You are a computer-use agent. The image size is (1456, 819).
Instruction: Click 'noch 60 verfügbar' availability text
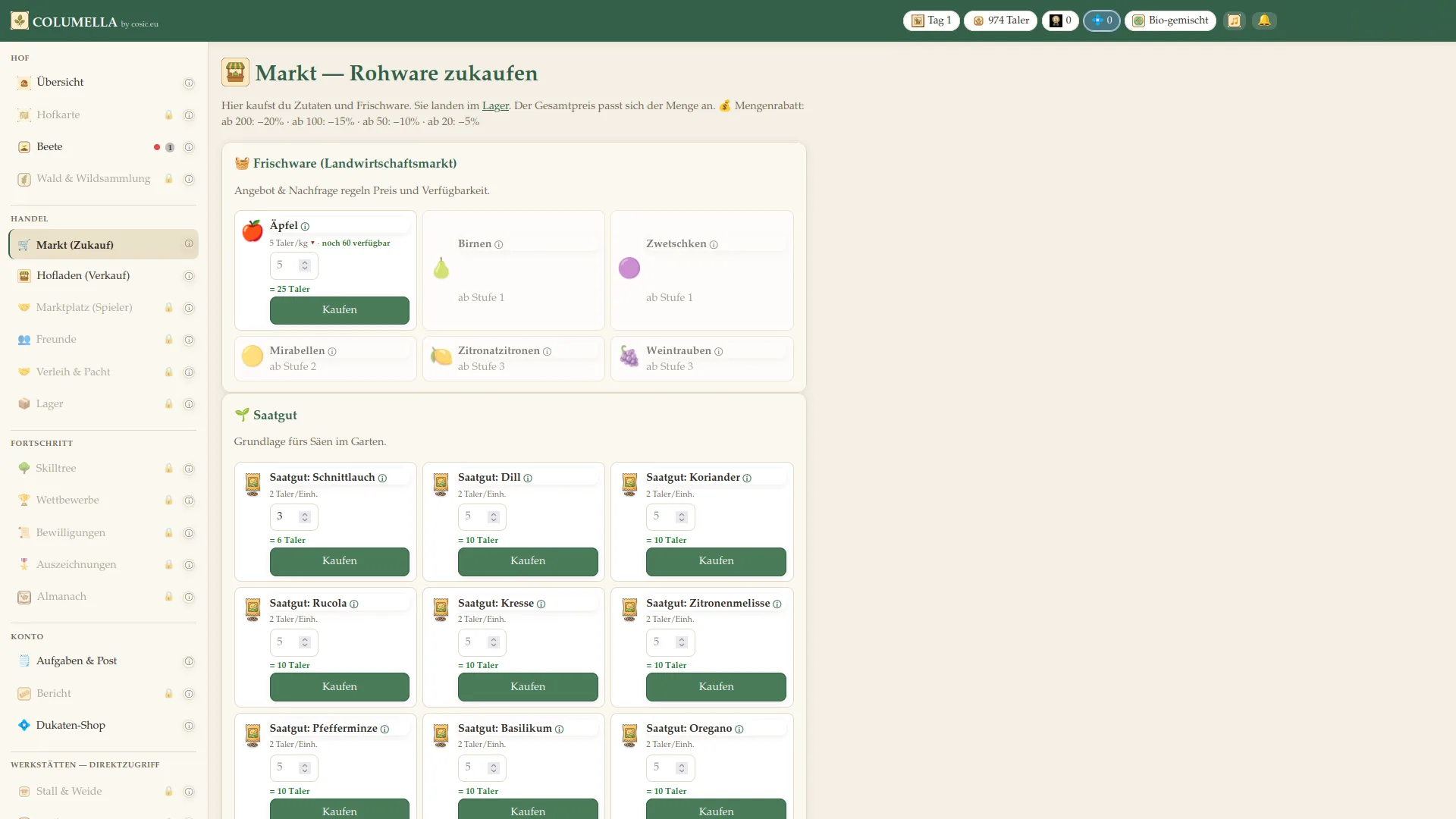coord(356,243)
